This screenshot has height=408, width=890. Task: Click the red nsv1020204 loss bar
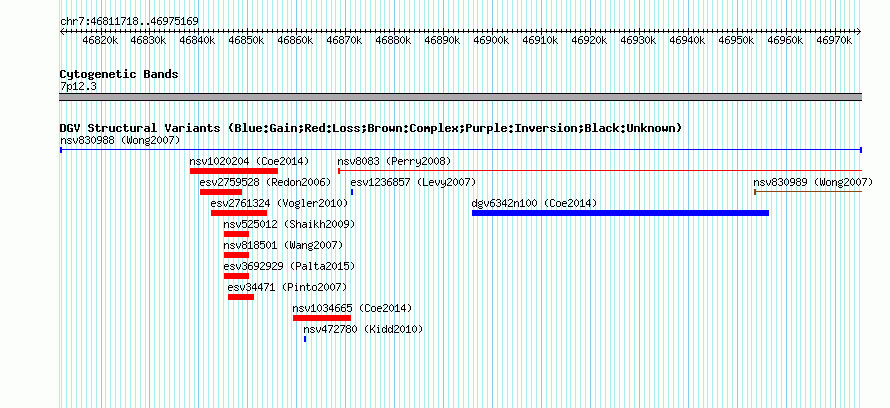[x=234, y=171]
